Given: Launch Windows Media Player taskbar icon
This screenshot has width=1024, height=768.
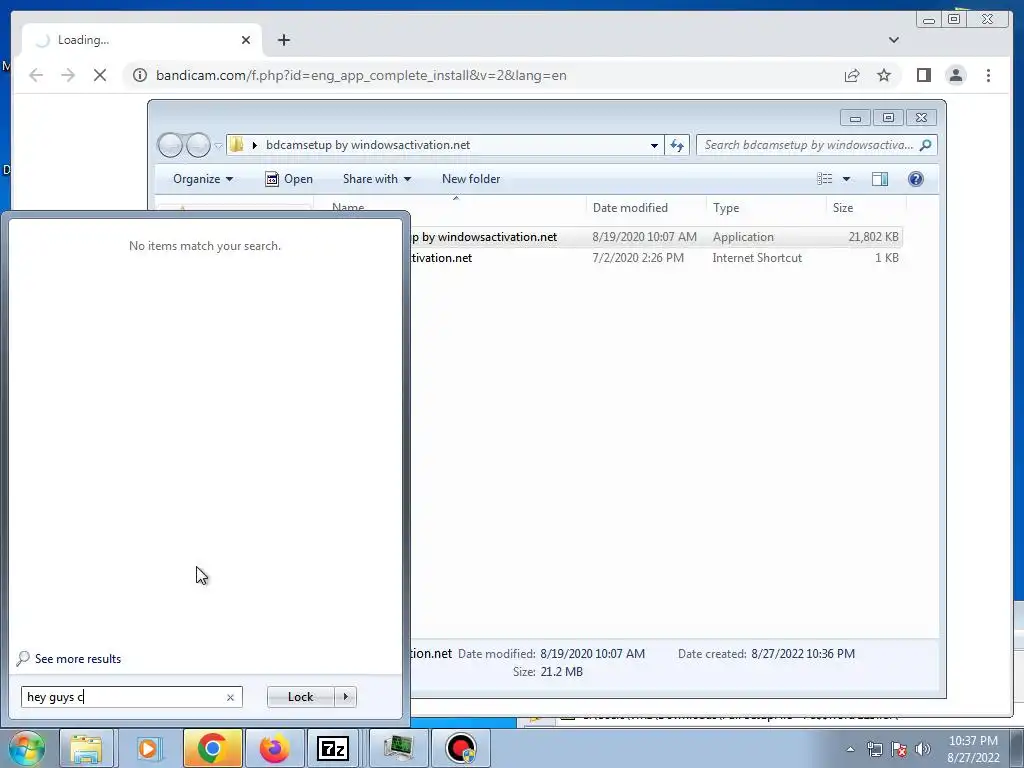Looking at the screenshot, I should point(148,748).
